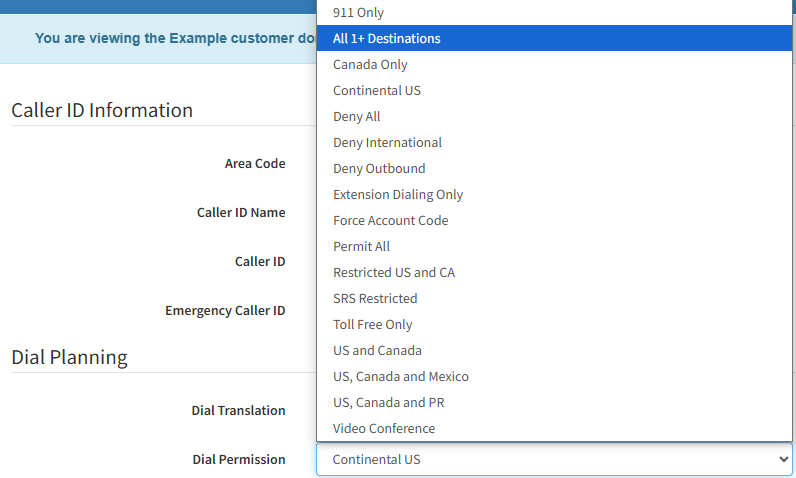
Task: Choose US and Canada option
Action: click(554, 351)
